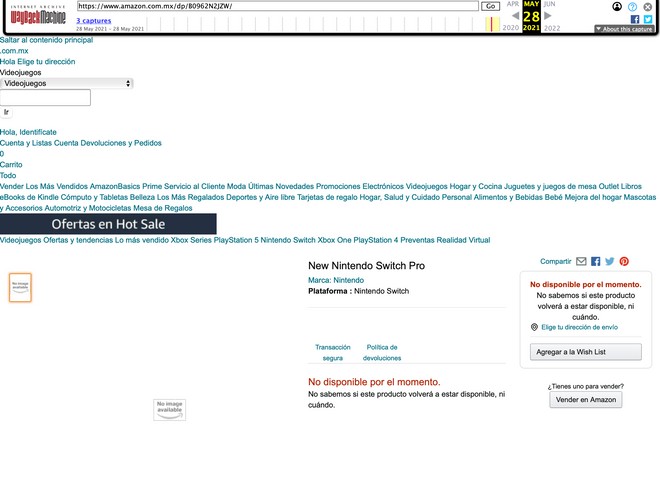Open the Videojuegos search category dropdown
Screen dimensions: 660x491
pyautogui.click(x=67, y=83)
